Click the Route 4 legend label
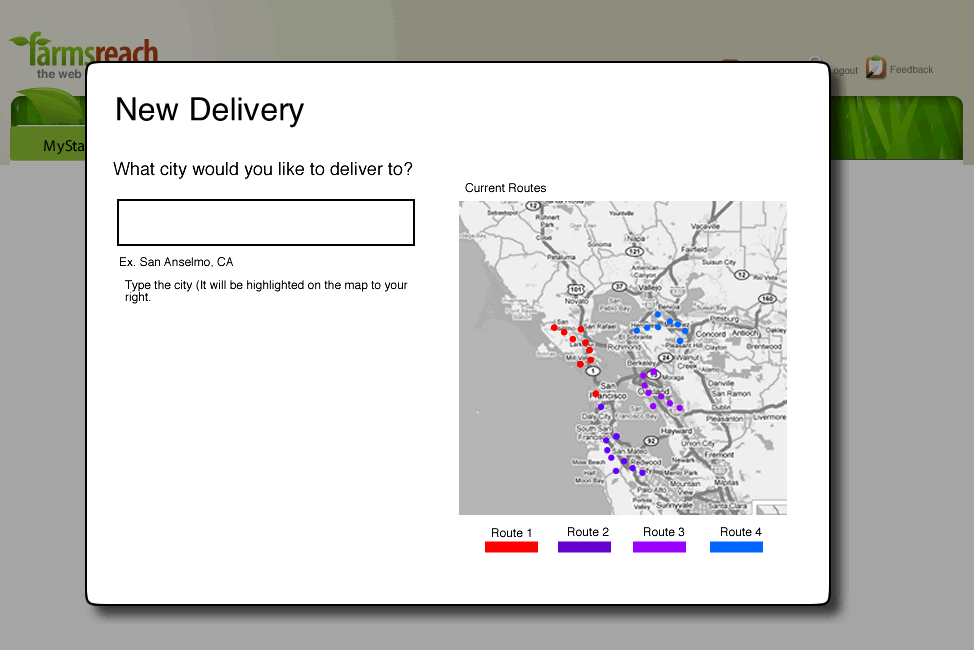 pyautogui.click(x=740, y=532)
